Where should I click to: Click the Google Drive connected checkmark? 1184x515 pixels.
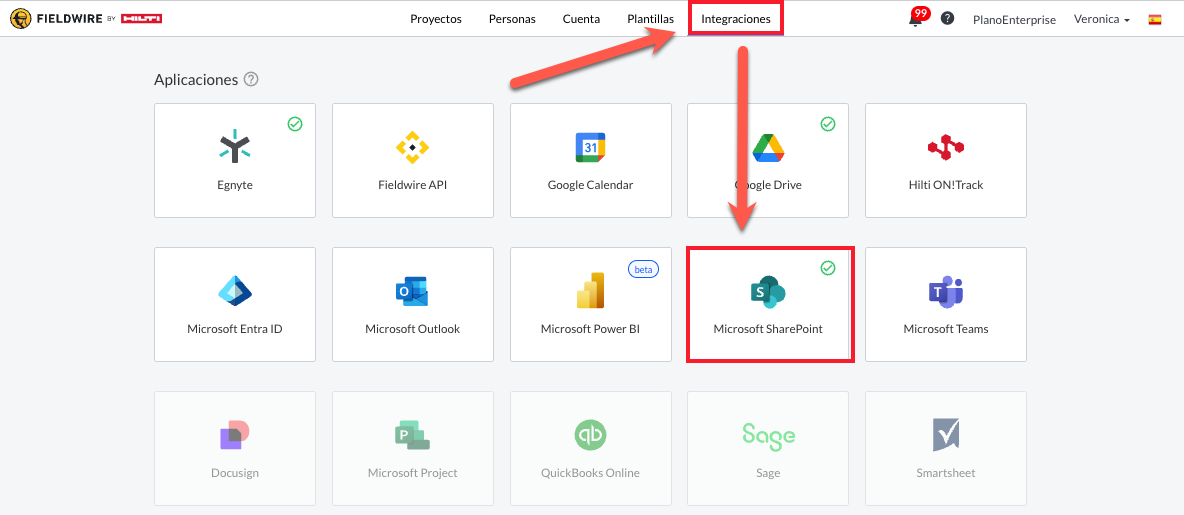point(828,124)
